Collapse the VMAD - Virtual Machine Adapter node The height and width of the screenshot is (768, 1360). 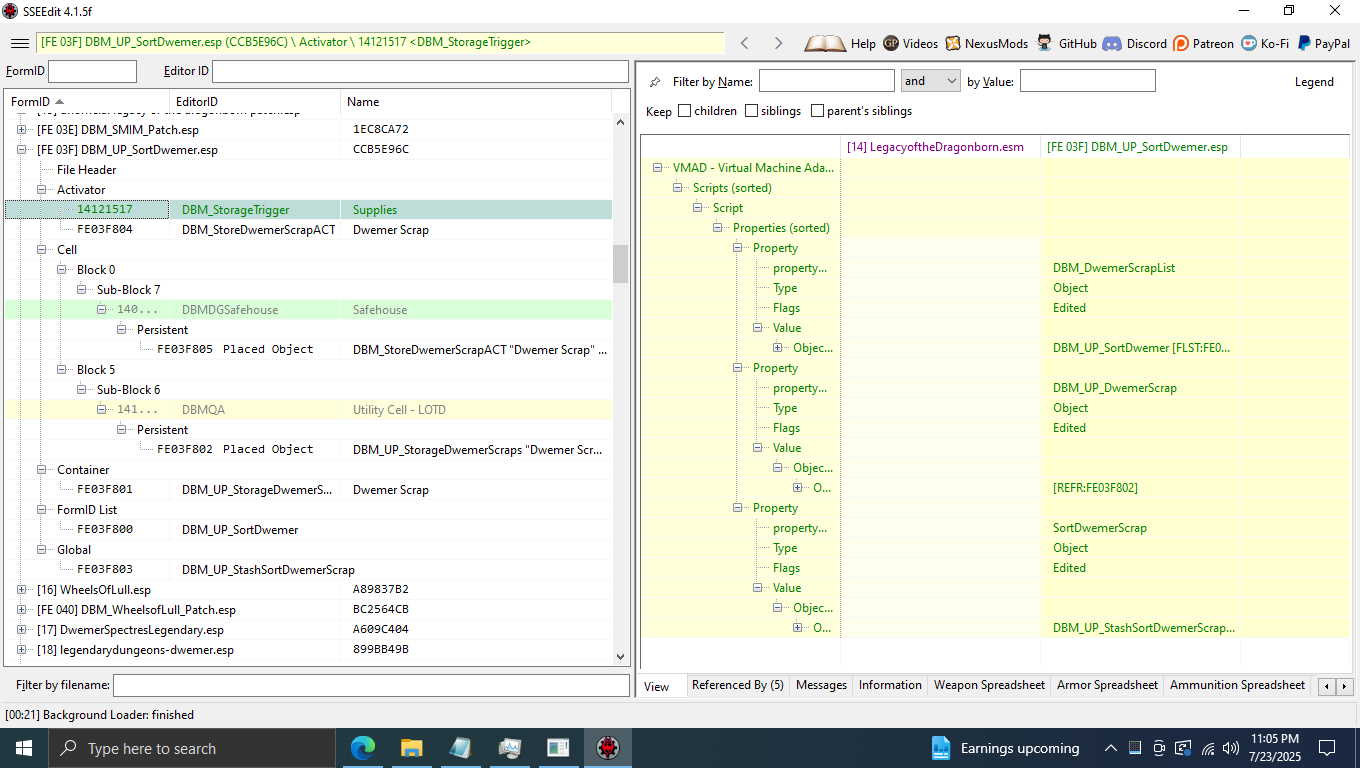coord(658,168)
